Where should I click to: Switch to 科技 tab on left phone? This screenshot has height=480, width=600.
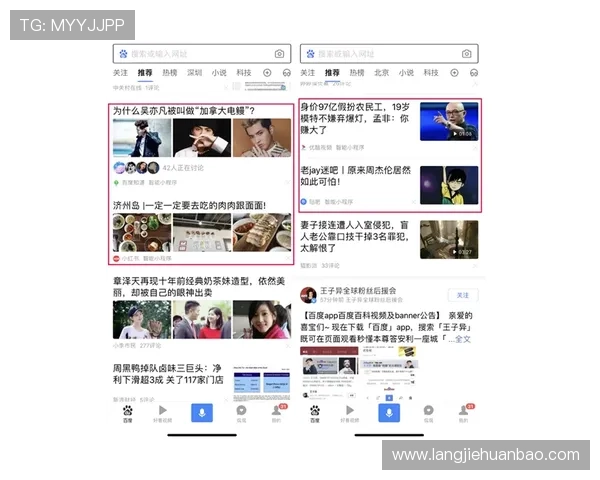tap(244, 73)
